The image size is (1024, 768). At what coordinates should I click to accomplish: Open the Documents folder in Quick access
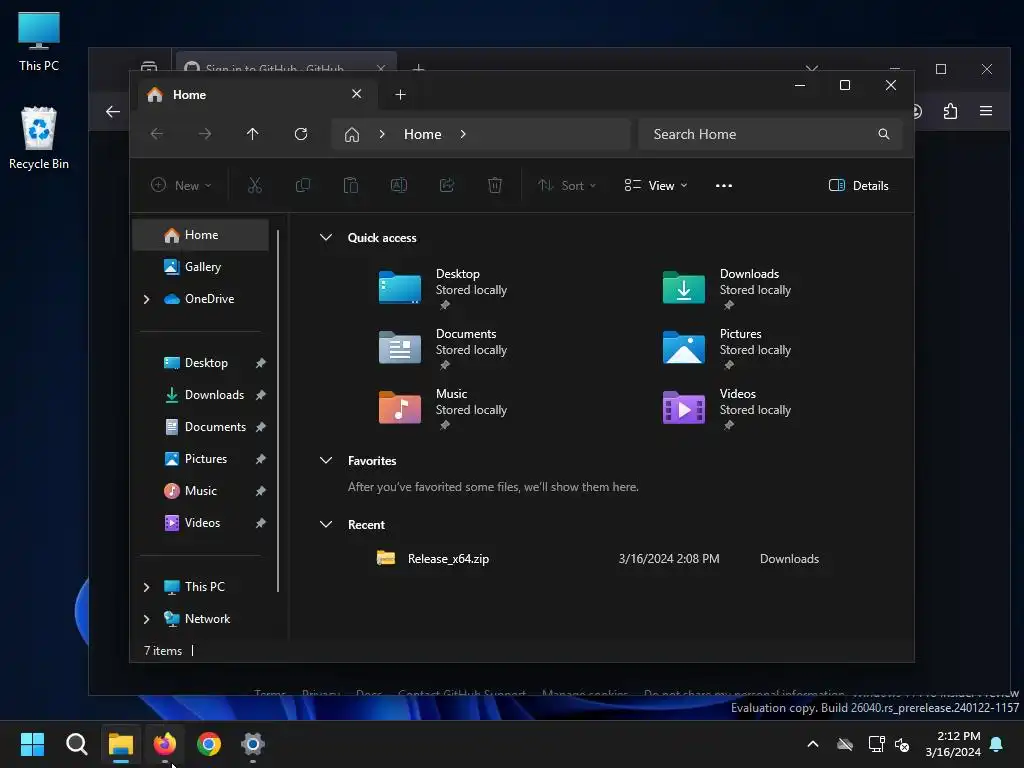tap(444, 347)
